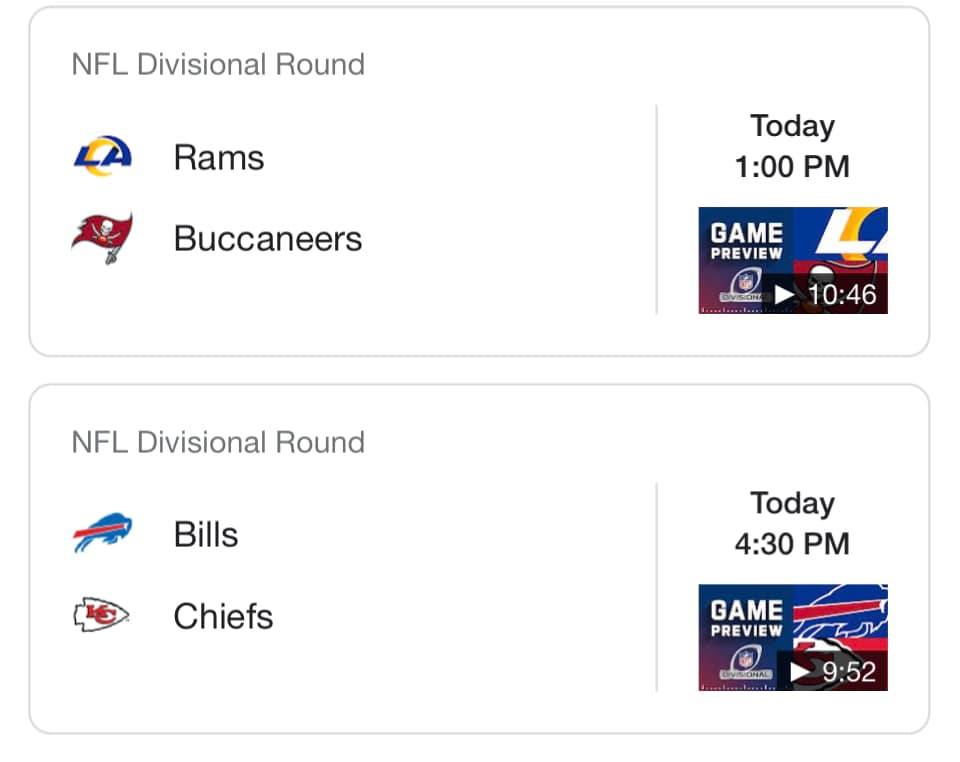The height and width of the screenshot is (762, 960).
Task: Click the second NFL Divisional Round heading
Action: point(218,442)
